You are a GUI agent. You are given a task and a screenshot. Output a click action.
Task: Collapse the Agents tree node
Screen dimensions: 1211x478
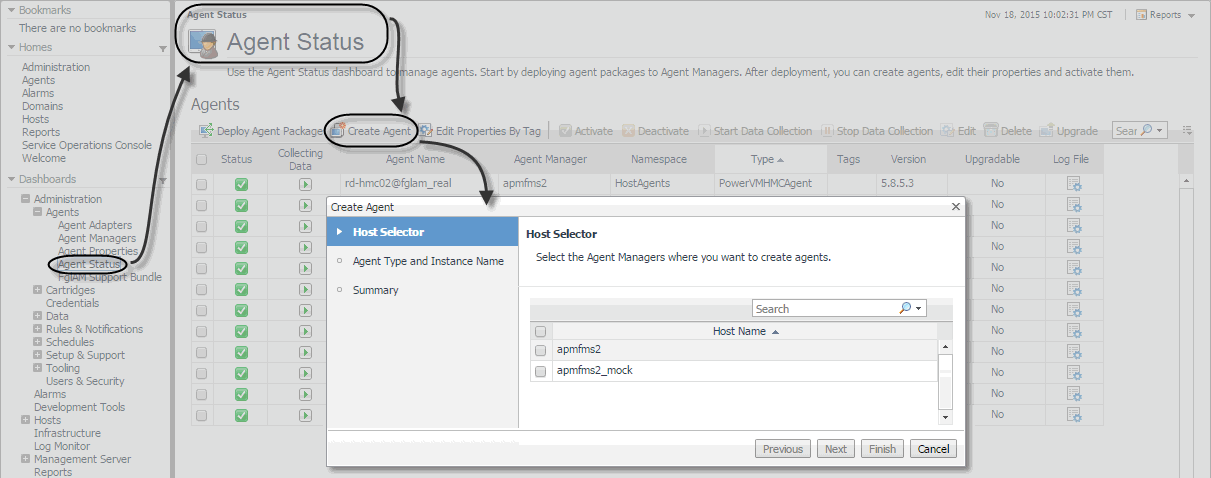37,212
